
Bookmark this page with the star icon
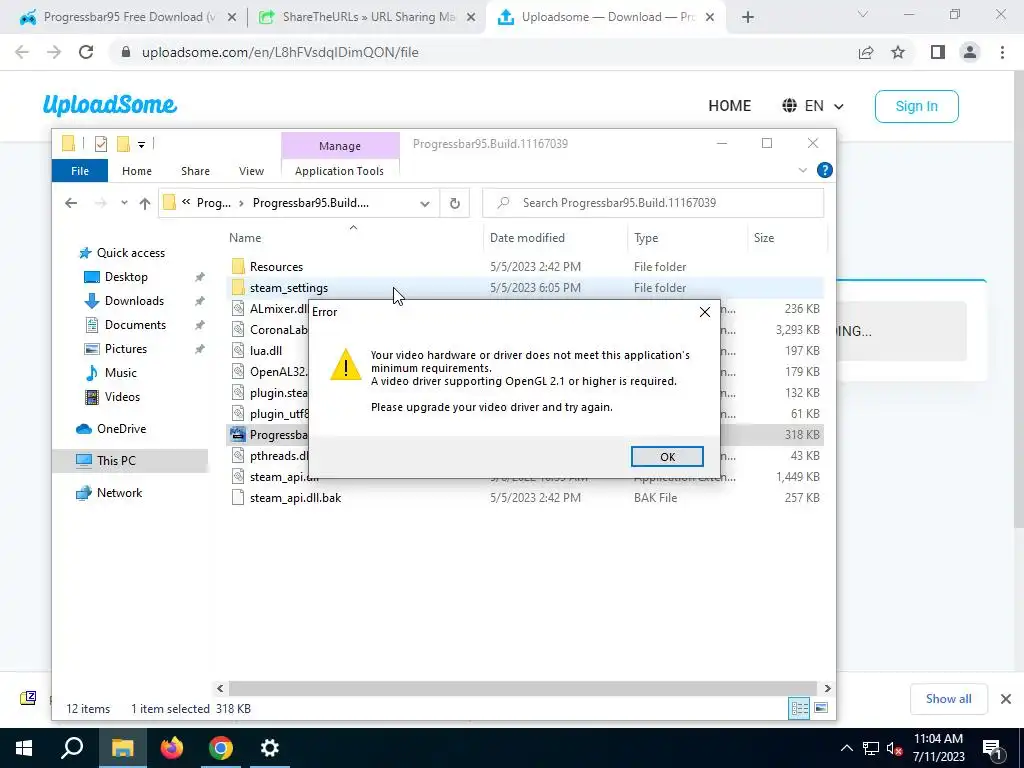pyautogui.click(x=898, y=52)
